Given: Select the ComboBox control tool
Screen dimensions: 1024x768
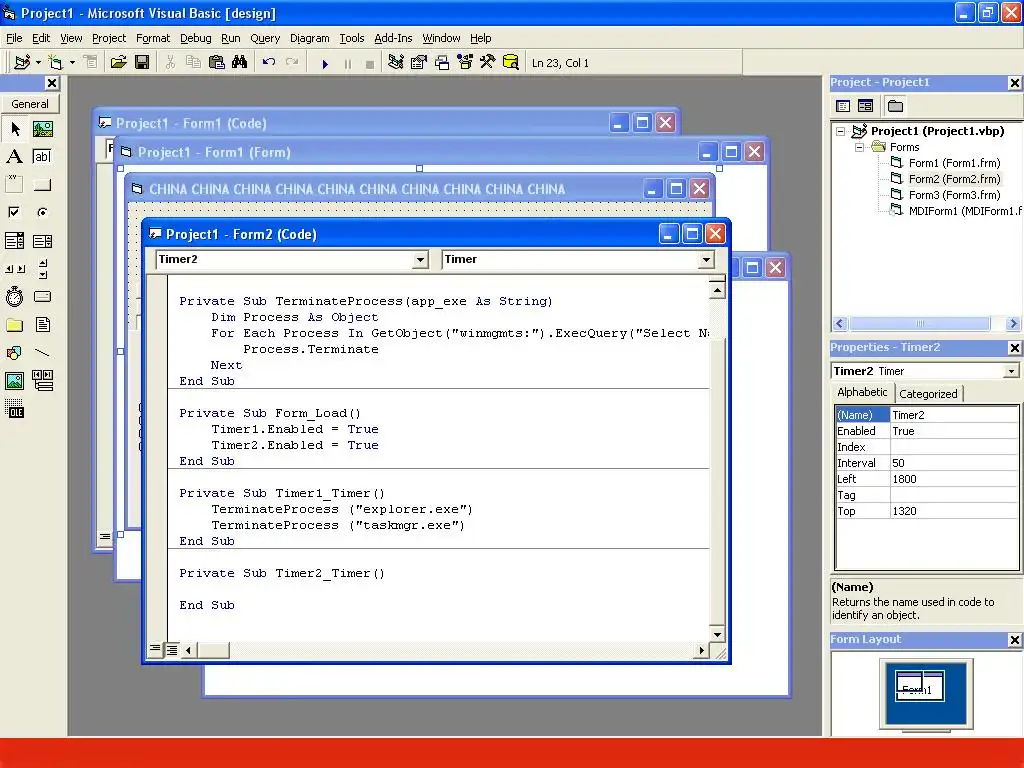Looking at the screenshot, I should (15, 241).
